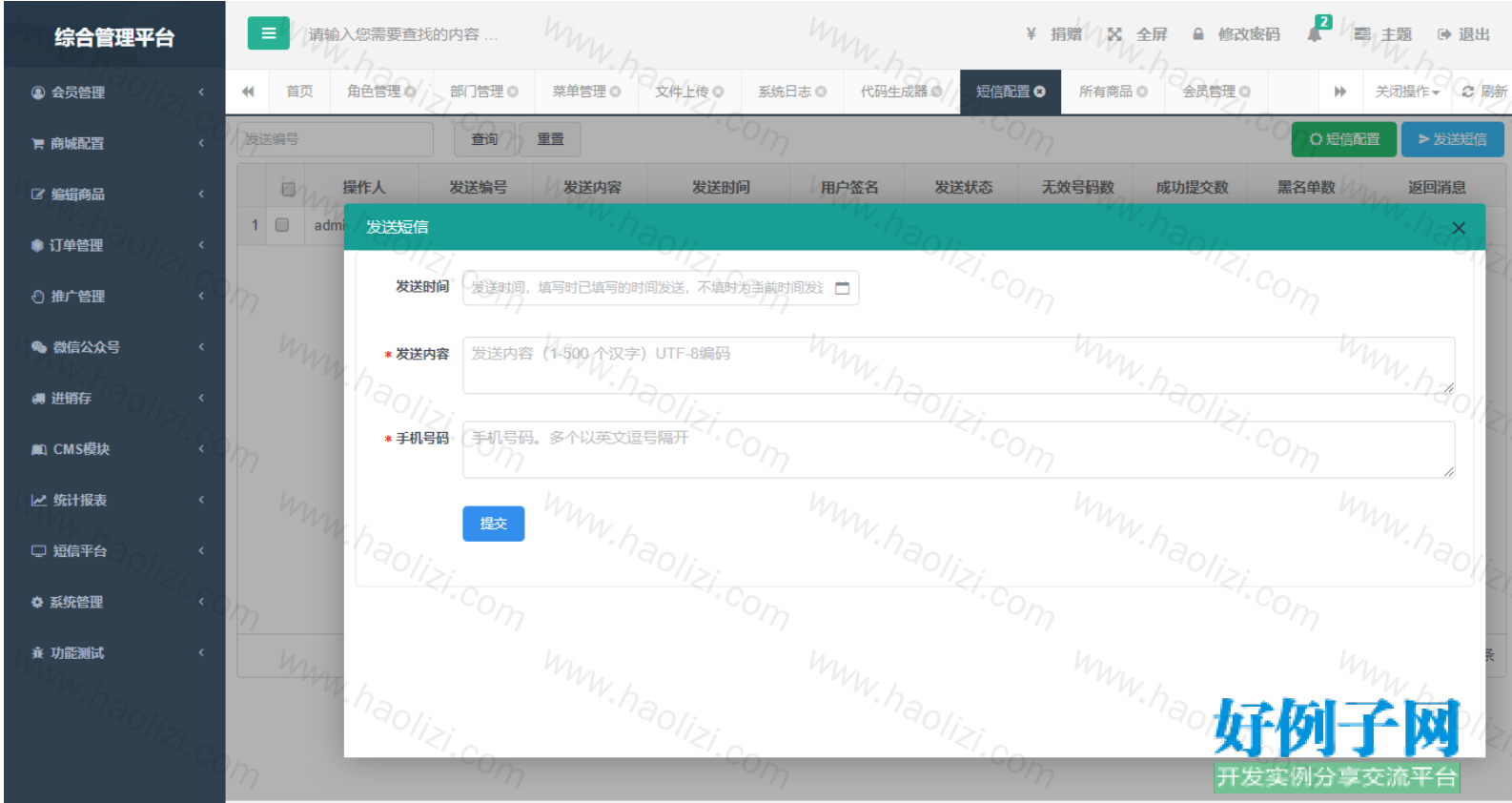The width and height of the screenshot is (1512, 803).
Task: Click the 刷新 refresh icon
Action: [1468, 92]
